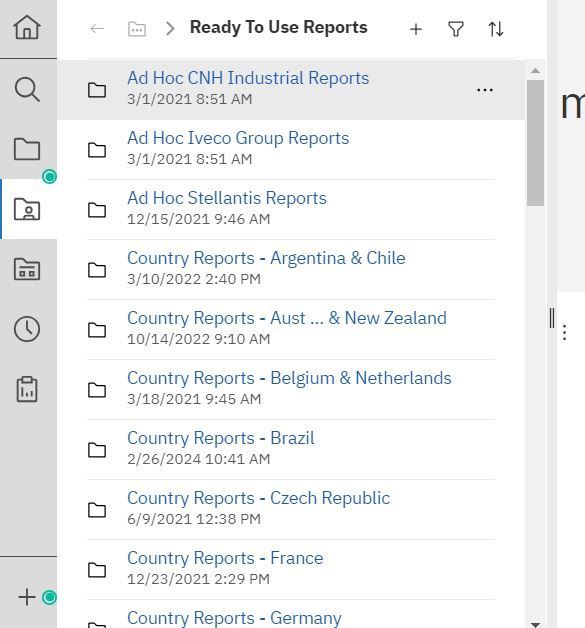Image resolution: width=585 pixels, height=628 pixels.
Task: Open the breadcrumb parent folder icon
Action: (x=137, y=29)
